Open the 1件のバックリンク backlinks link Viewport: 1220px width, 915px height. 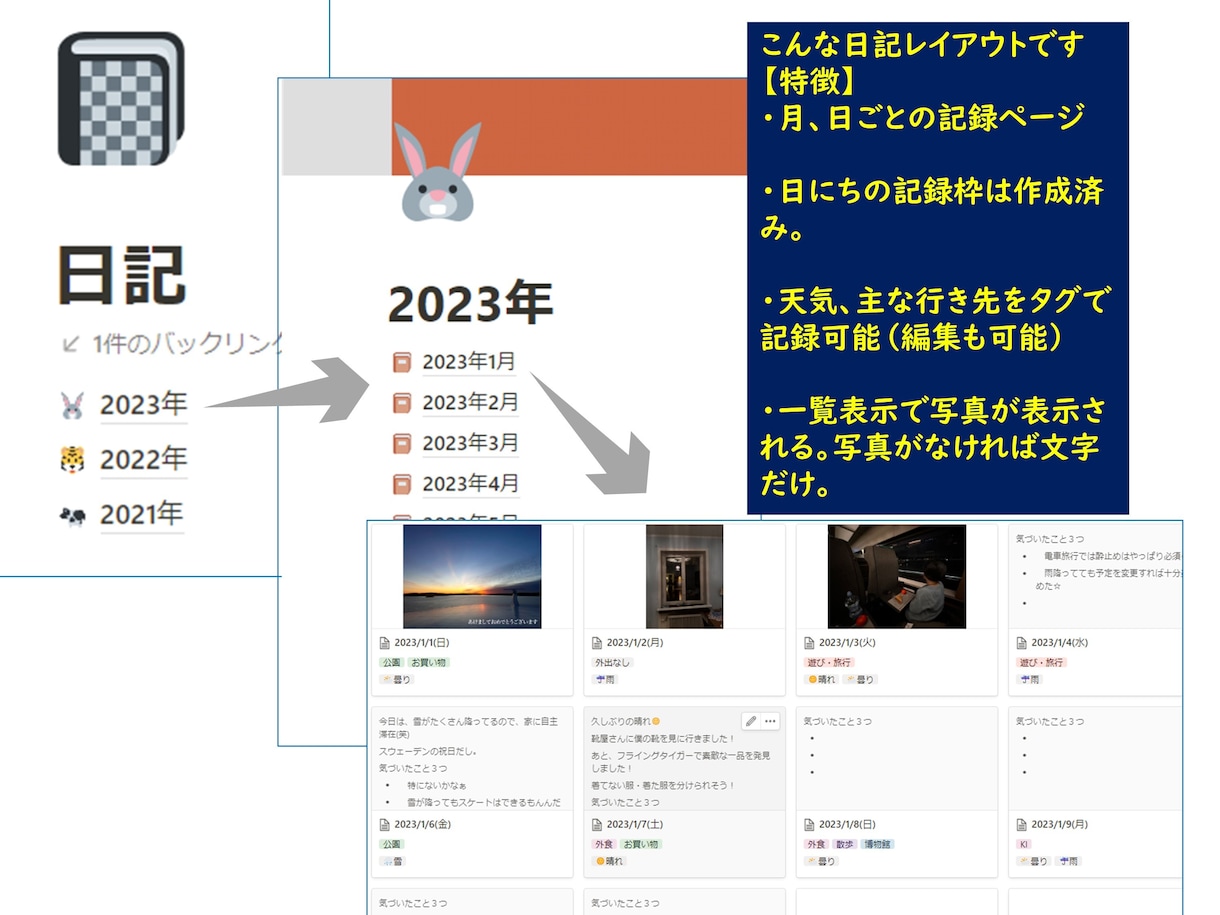[171, 345]
